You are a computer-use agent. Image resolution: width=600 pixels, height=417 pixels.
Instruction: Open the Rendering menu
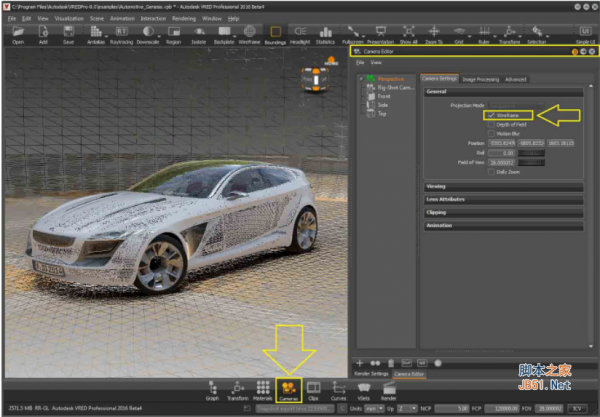tap(183, 18)
